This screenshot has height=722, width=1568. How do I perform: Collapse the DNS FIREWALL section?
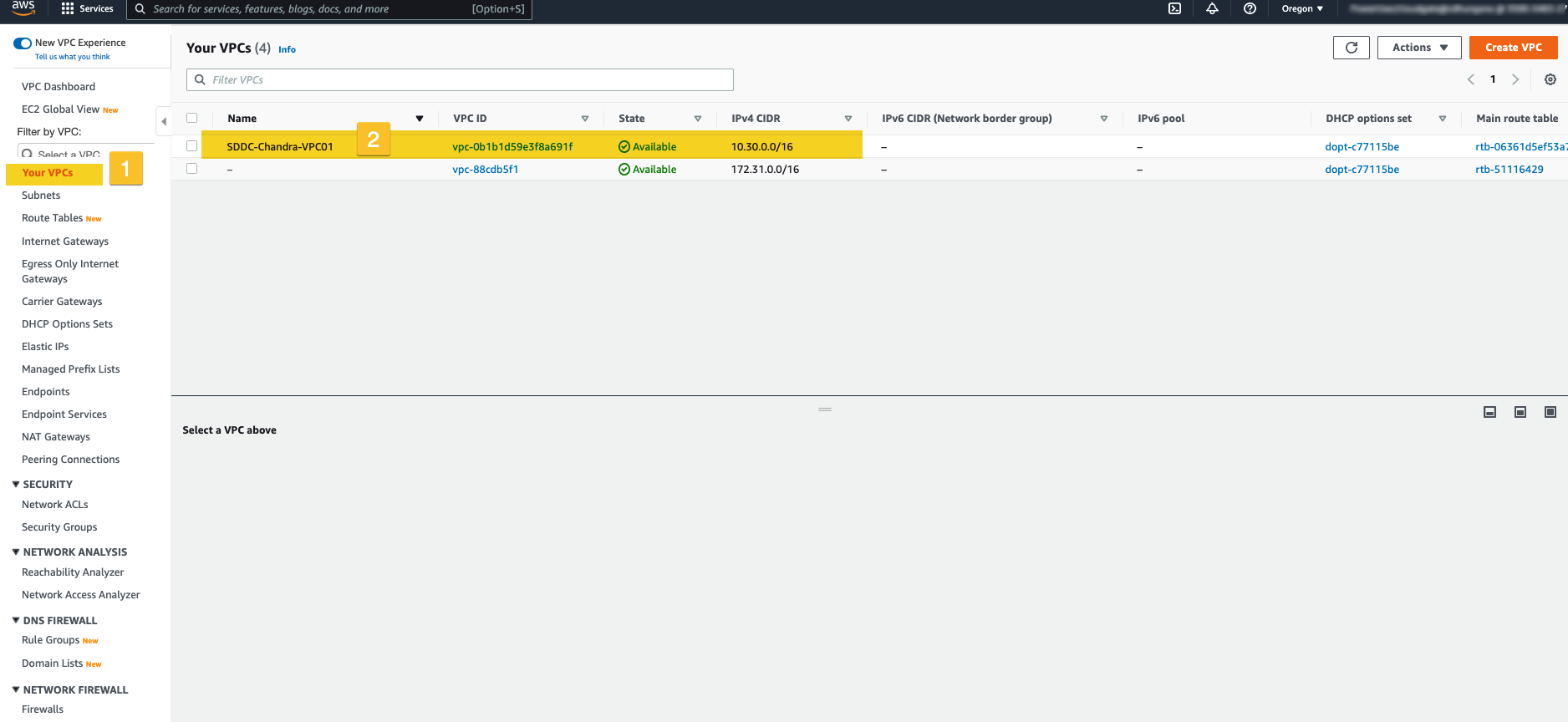coord(16,620)
